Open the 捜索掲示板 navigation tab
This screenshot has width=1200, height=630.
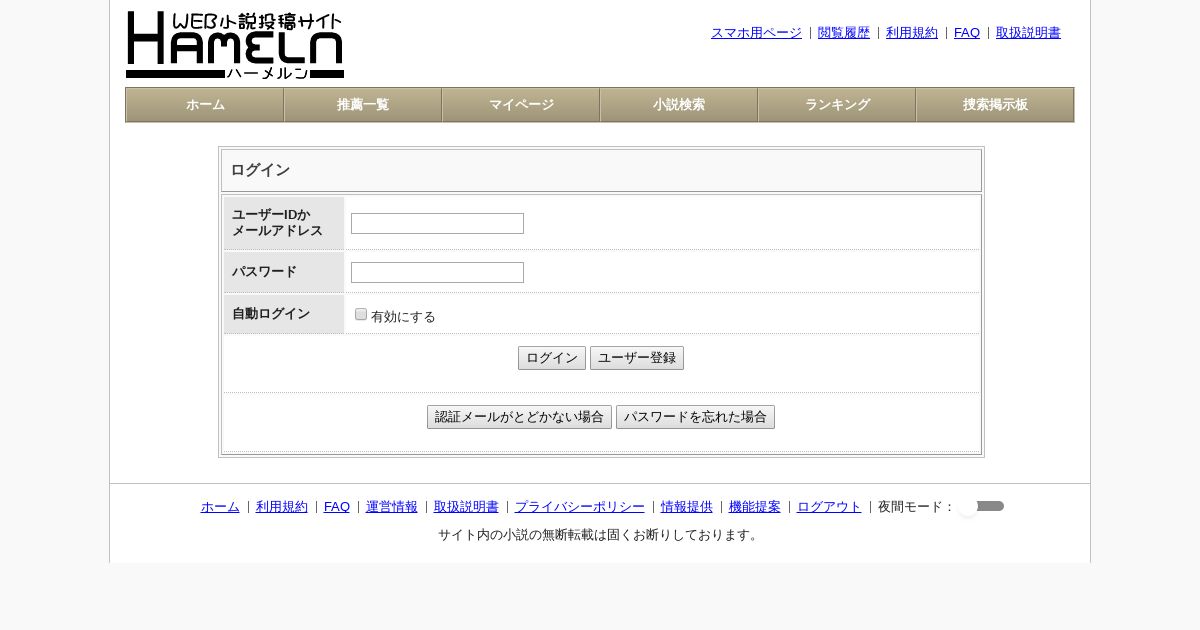point(995,105)
